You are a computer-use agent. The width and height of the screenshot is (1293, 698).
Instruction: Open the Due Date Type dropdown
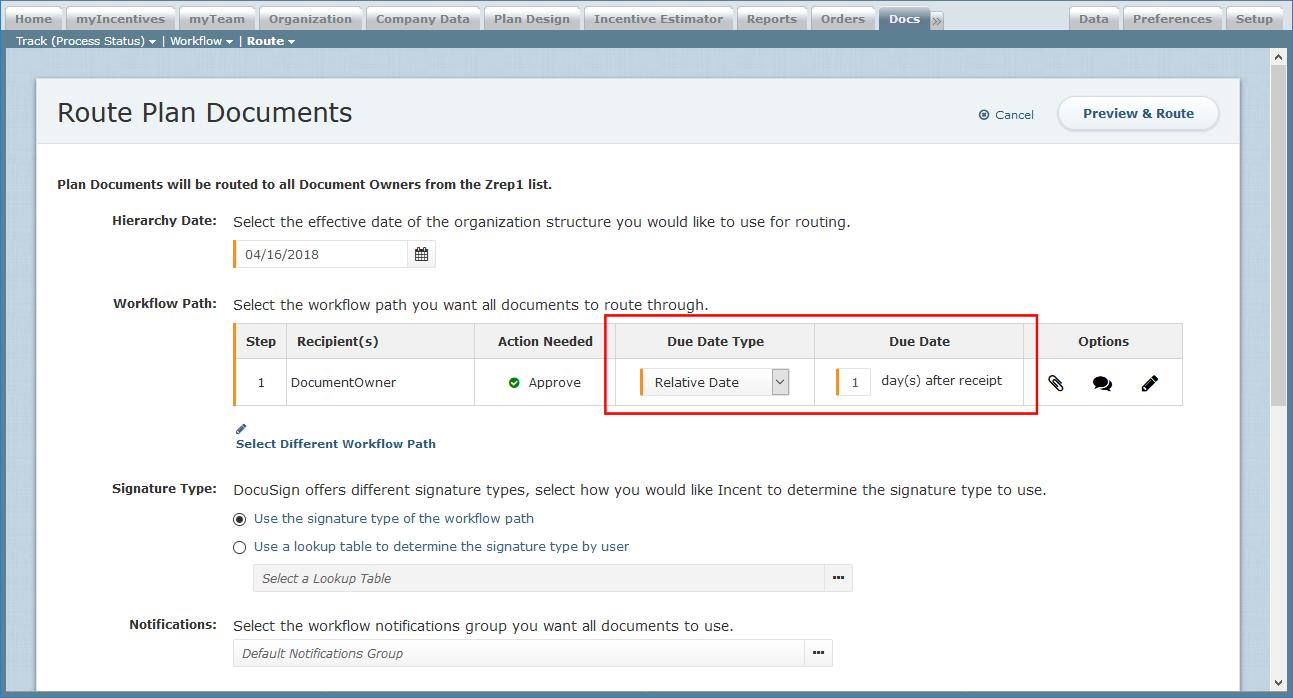[x=715, y=382]
